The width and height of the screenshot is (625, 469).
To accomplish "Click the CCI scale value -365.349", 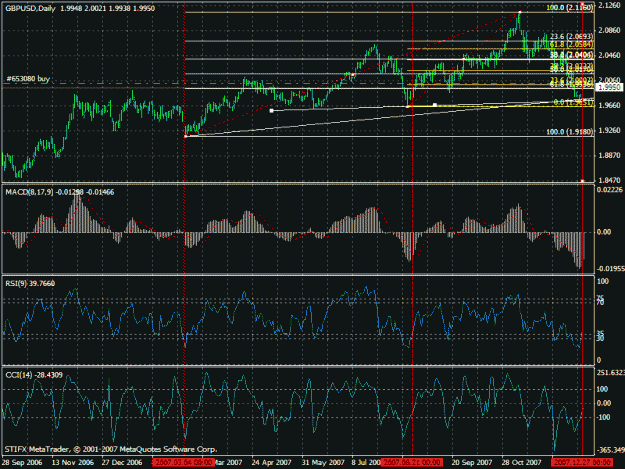I will (610, 450).
